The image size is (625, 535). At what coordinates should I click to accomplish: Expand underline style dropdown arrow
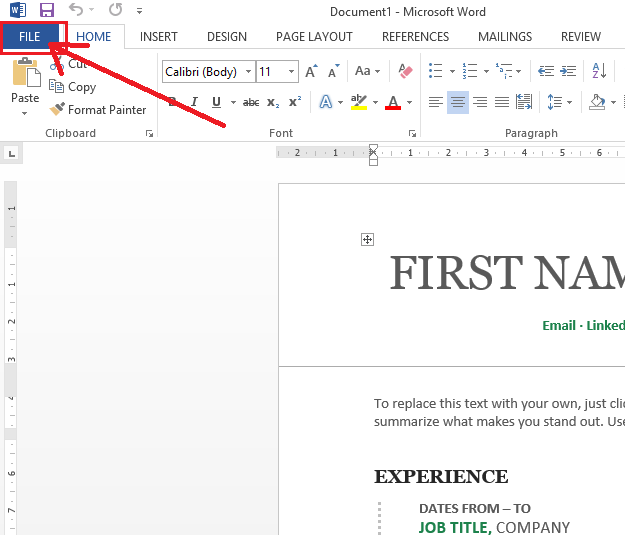pyautogui.click(x=233, y=102)
